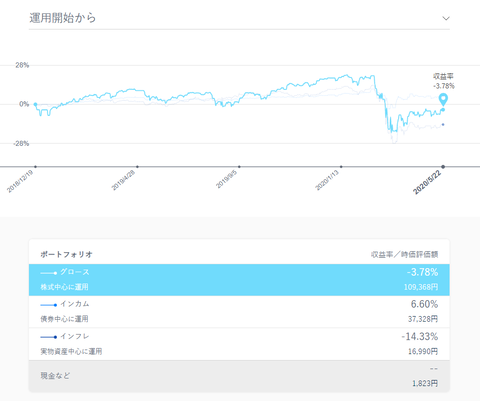Click the 0% axis label
The image size is (480, 401).
tap(24, 104)
